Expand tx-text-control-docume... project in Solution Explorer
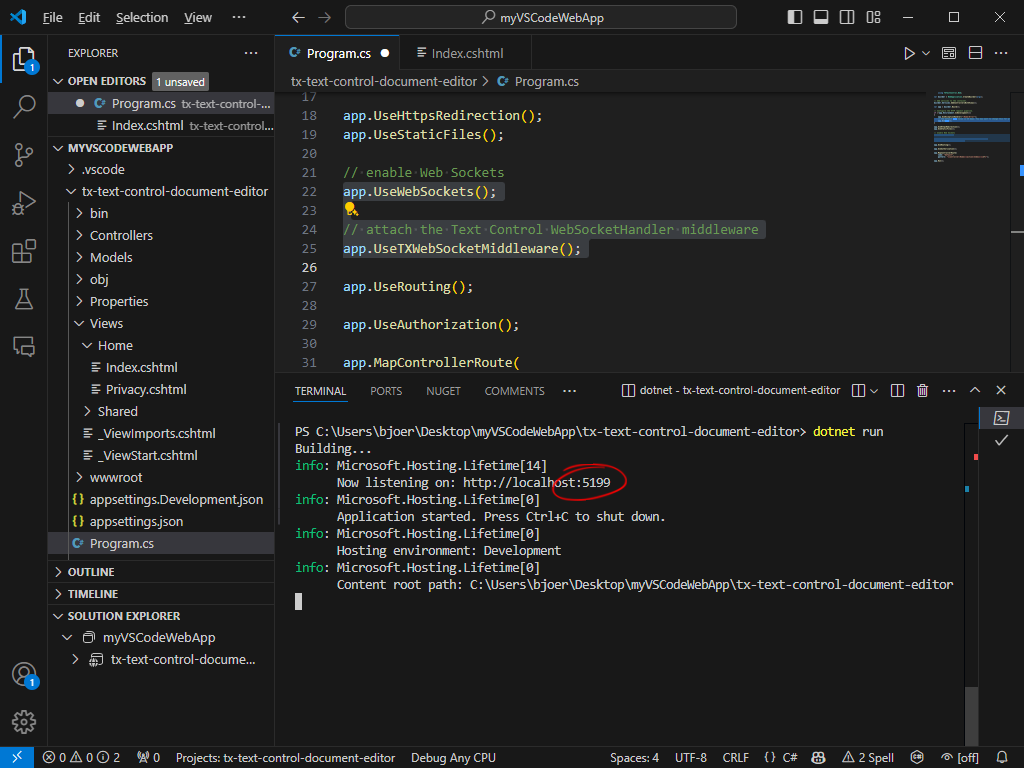1024x768 pixels. coord(76,660)
